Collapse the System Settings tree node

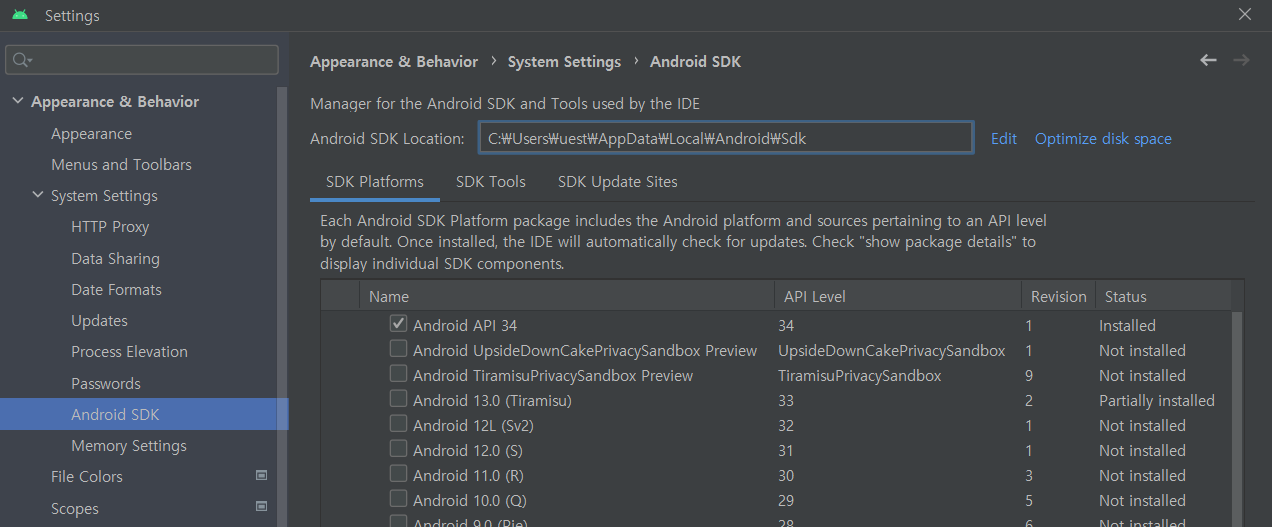(38, 196)
